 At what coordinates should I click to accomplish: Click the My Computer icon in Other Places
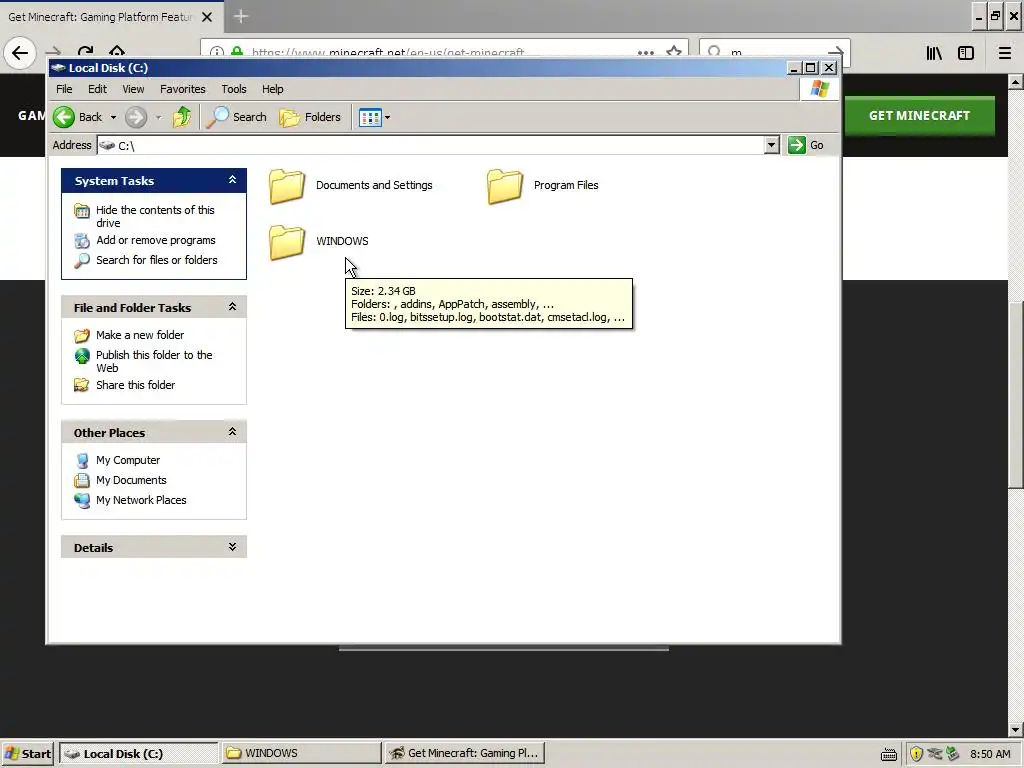tap(82, 460)
